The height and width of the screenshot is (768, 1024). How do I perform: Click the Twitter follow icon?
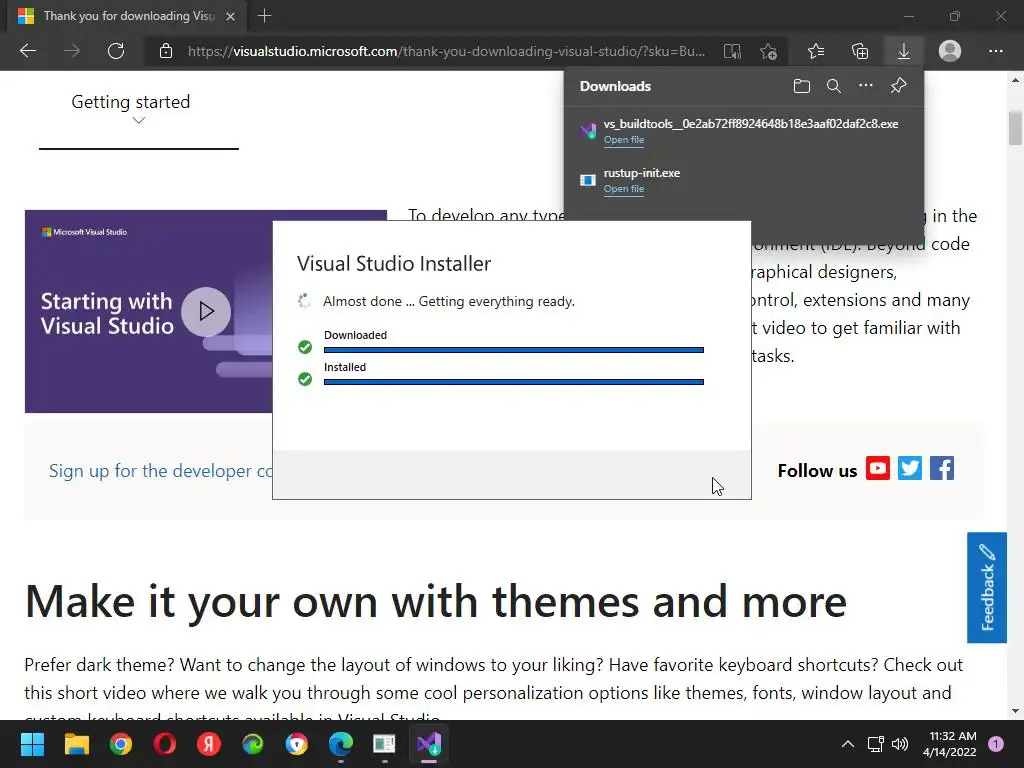910,468
